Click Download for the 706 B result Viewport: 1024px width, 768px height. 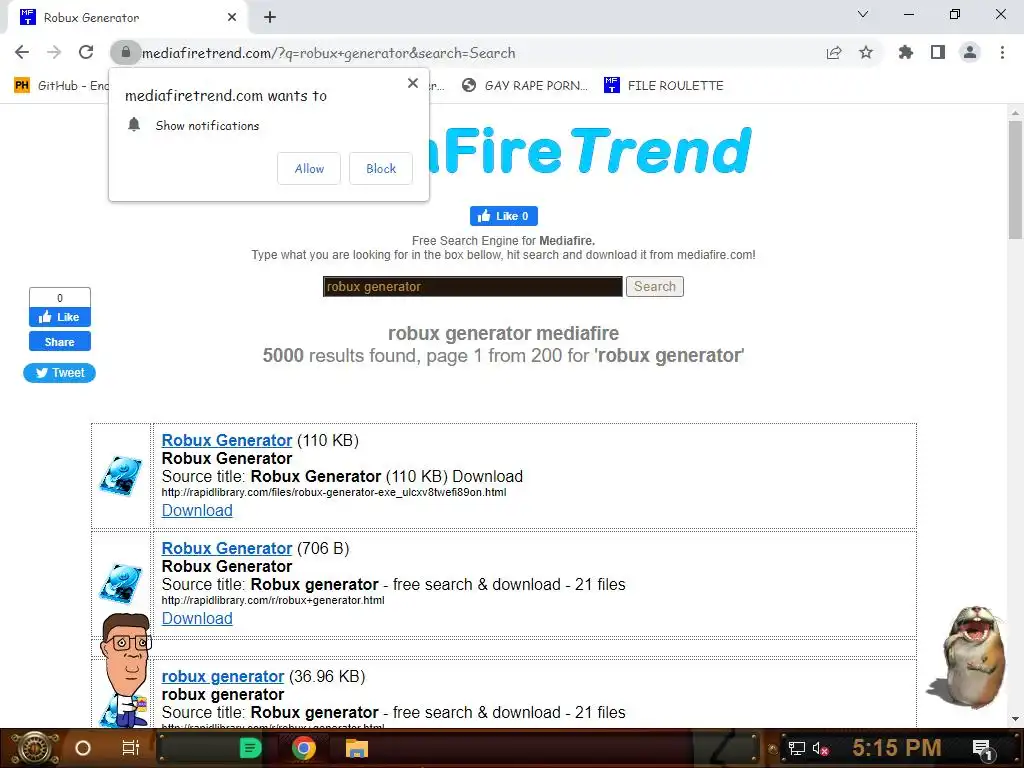pos(197,618)
